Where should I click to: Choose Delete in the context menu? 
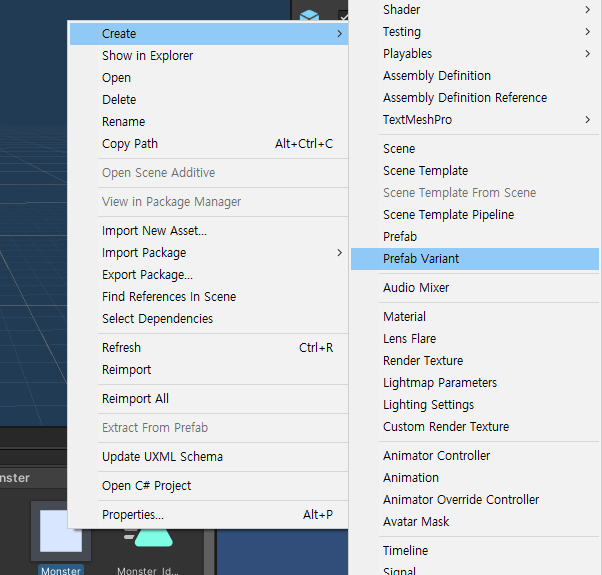(x=208, y=100)
